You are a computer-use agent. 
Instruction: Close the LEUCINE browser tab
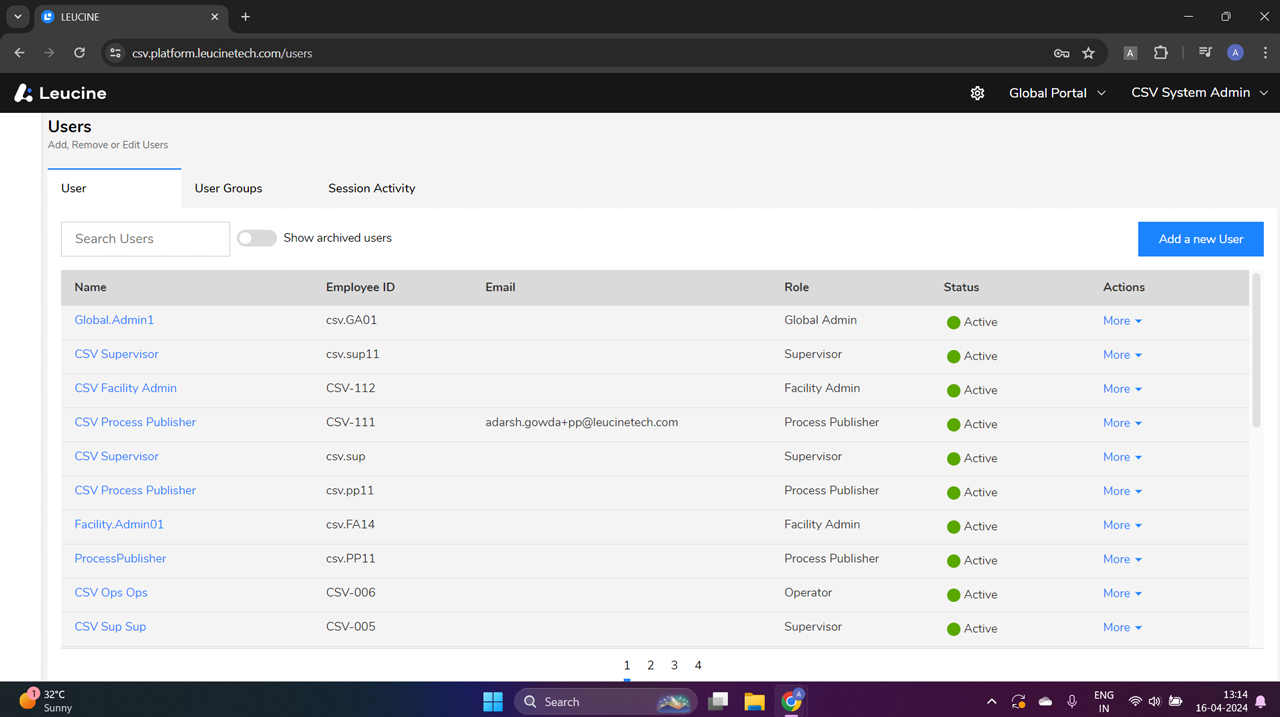point(214,17)
